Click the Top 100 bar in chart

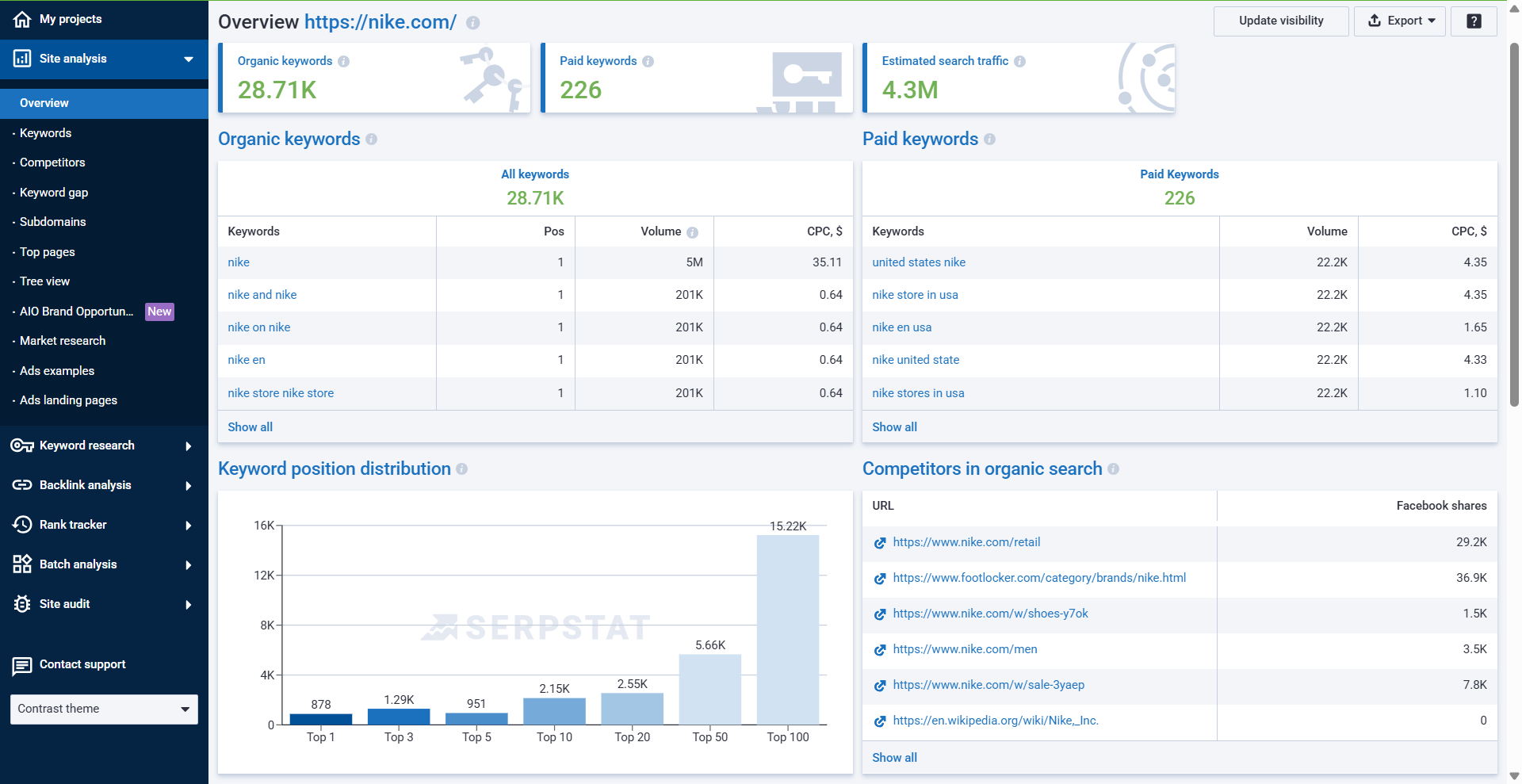tap(787, 629)
